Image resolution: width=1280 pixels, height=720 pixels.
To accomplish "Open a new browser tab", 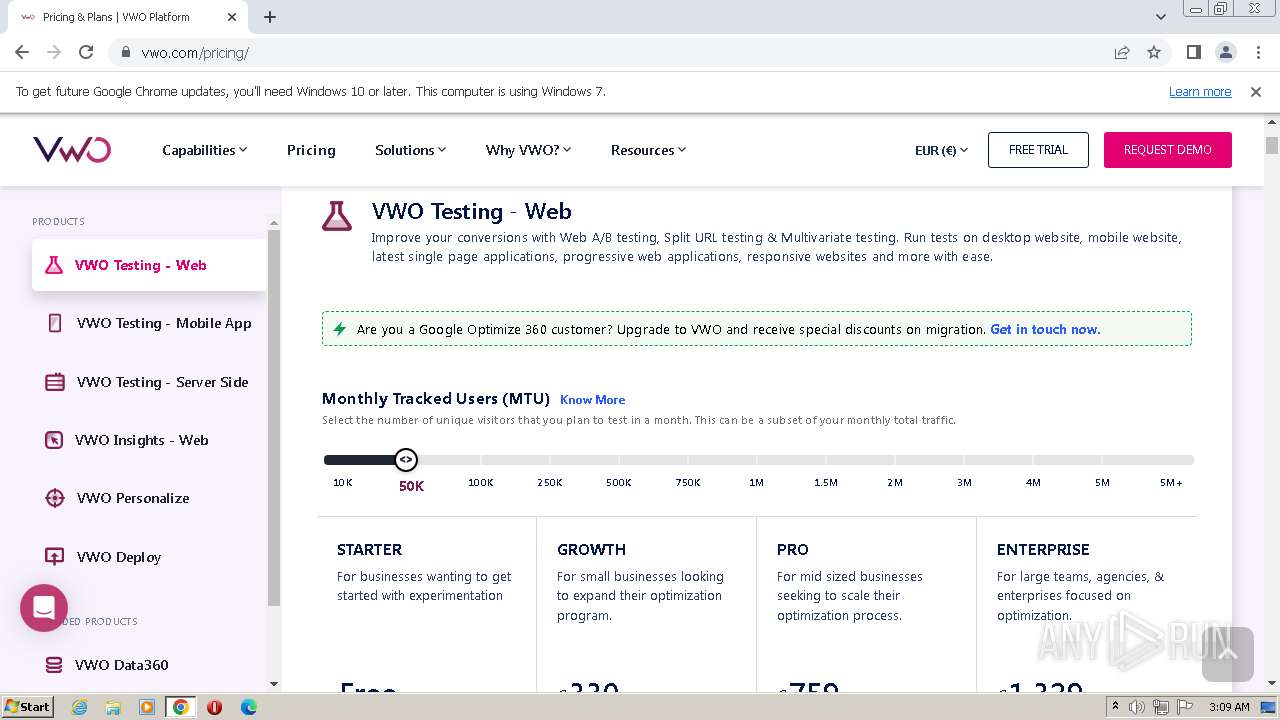I will pos(270,17).
